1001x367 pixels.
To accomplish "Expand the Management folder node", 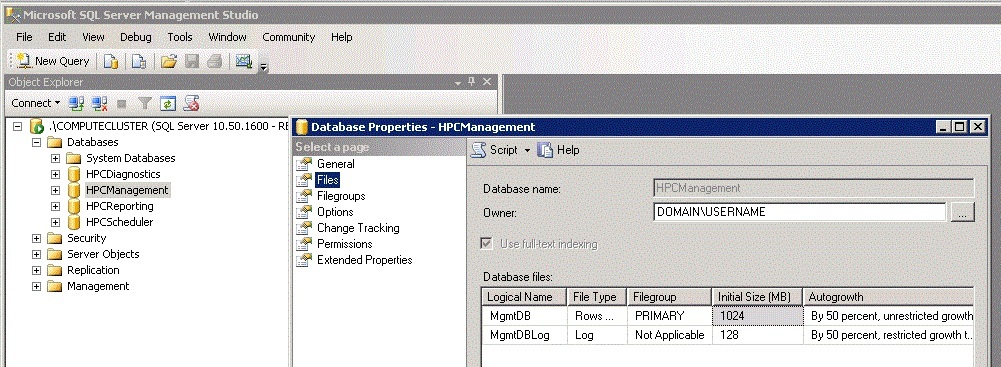I will 36,286.
